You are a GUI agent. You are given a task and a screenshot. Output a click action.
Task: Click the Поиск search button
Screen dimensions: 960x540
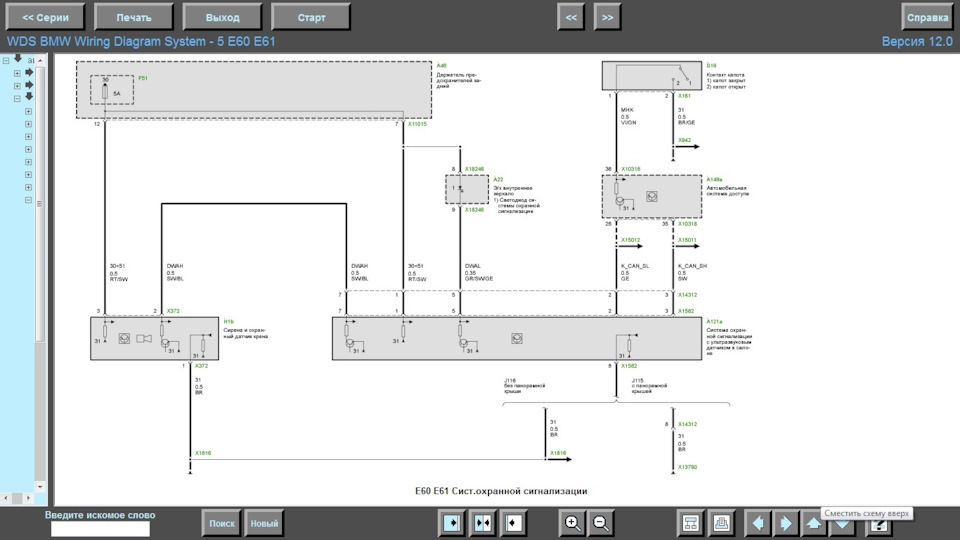click(x=222, y=523)
